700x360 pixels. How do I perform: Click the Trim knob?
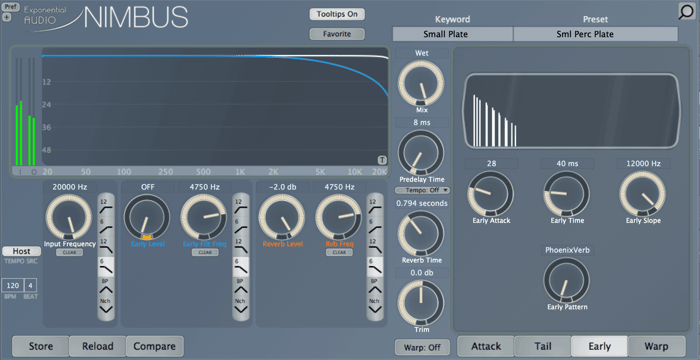[421, 303]
